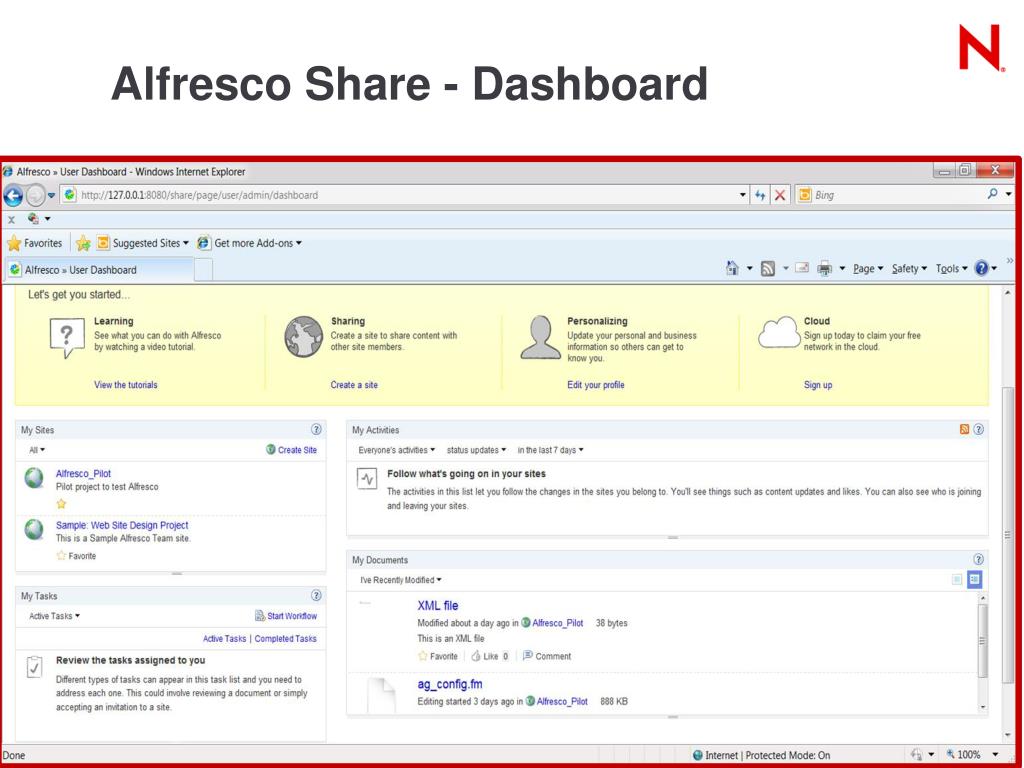Click the Read Mail icon in command bar

pos(802,268)
